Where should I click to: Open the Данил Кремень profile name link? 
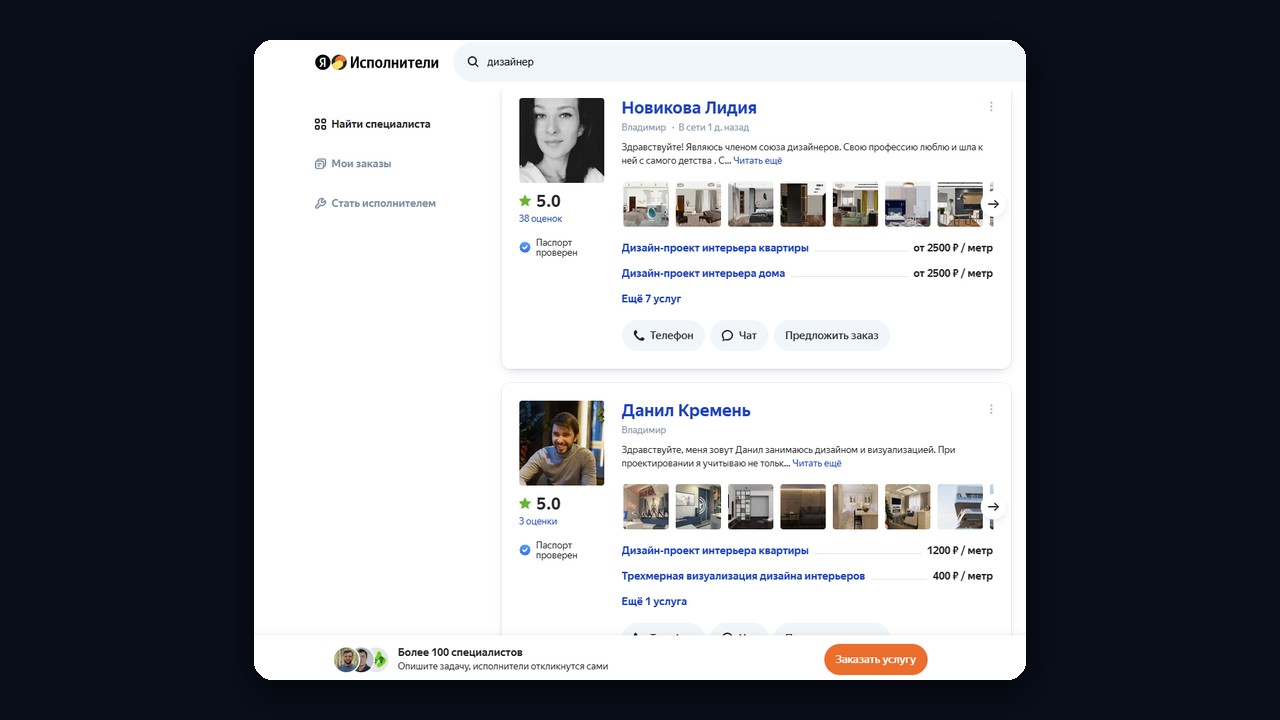point(686,411)
